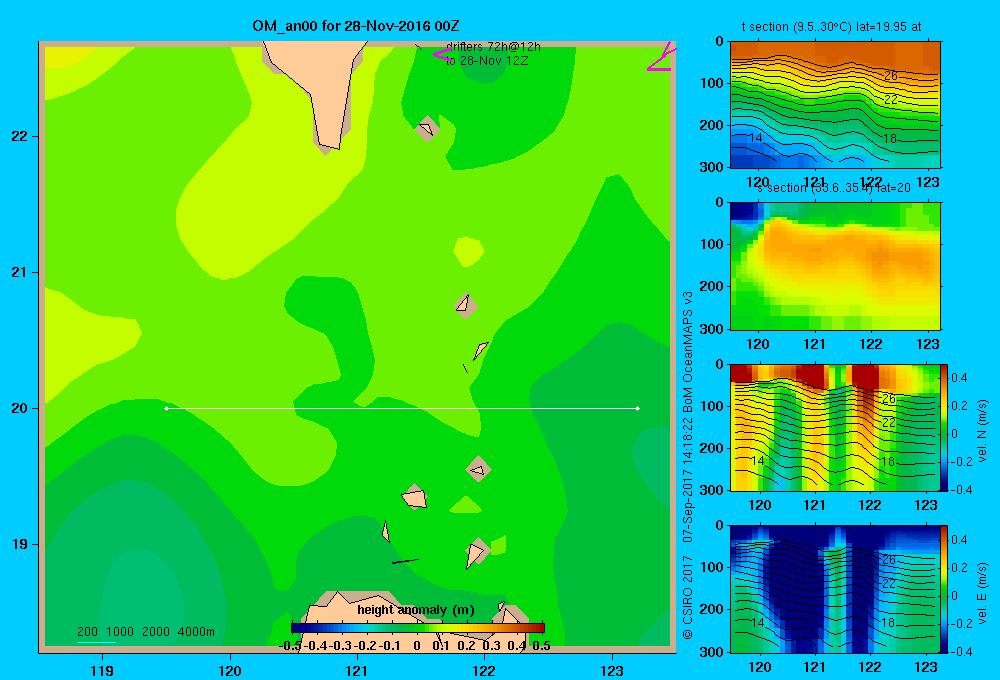Click the 22 contour label in vel. N section
Screen dimensions: 1000x680
pos(889,422)
